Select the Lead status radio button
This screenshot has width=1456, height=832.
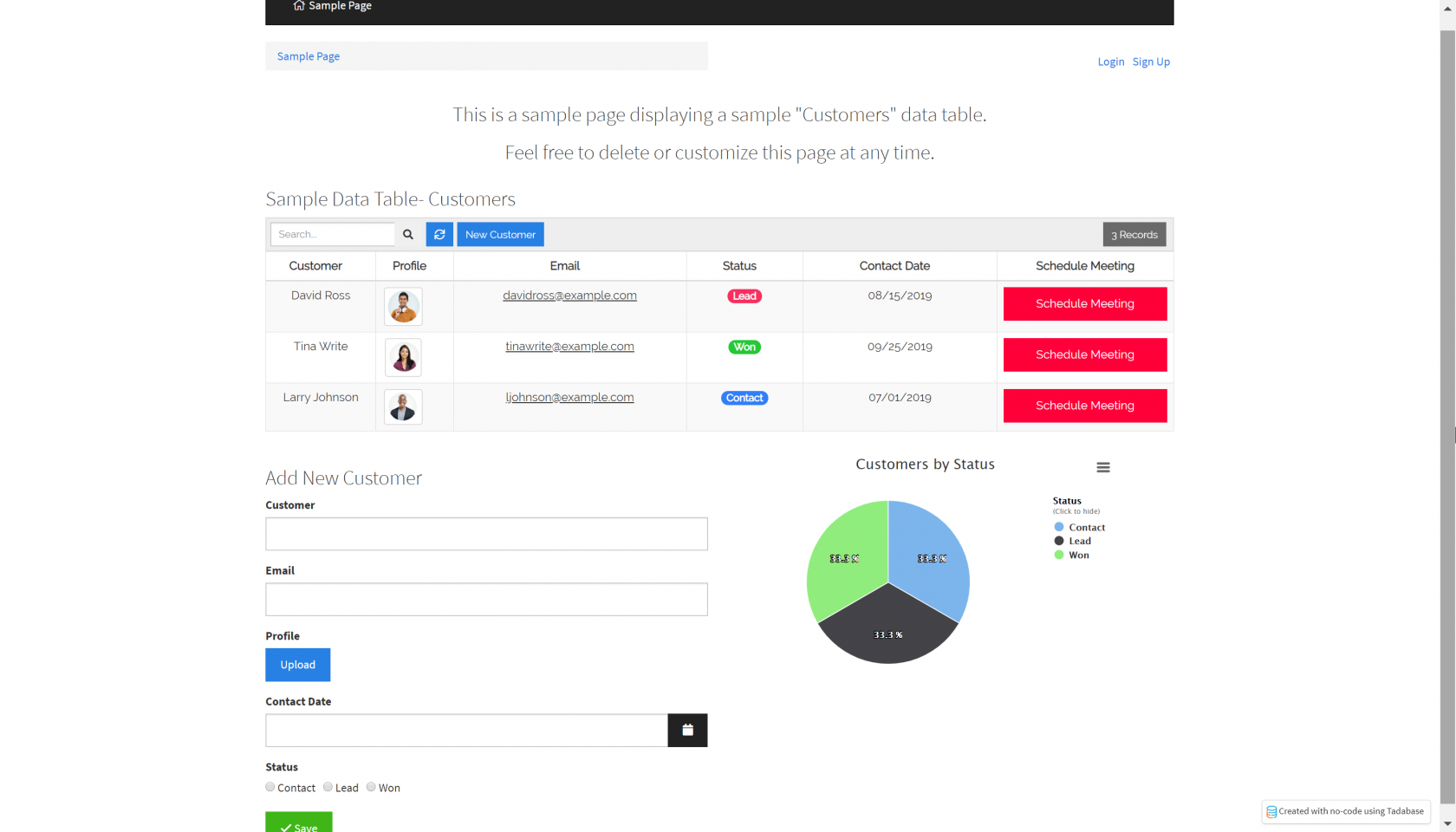point(328,787)
